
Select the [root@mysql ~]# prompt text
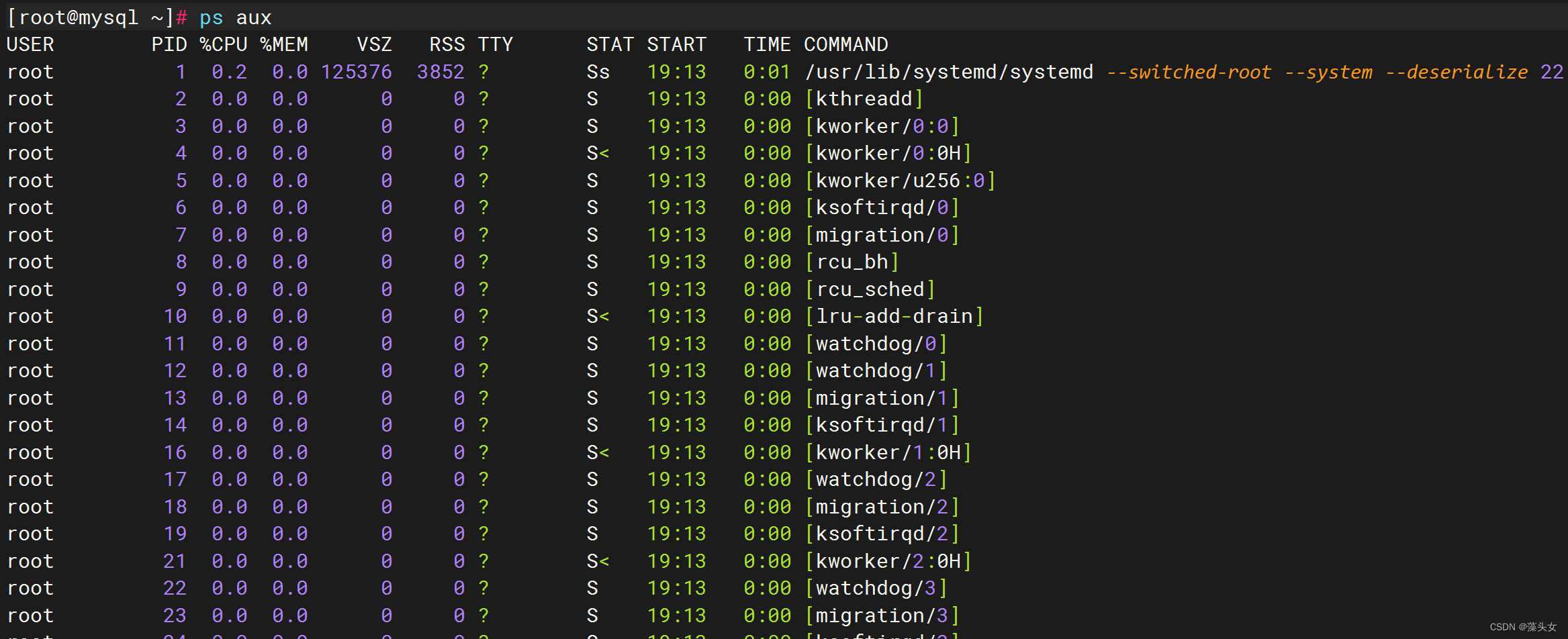tap(97, 17)
